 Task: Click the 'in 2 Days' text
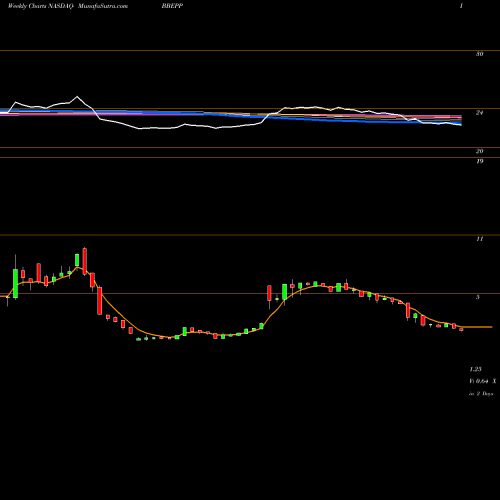coord(481,394)
